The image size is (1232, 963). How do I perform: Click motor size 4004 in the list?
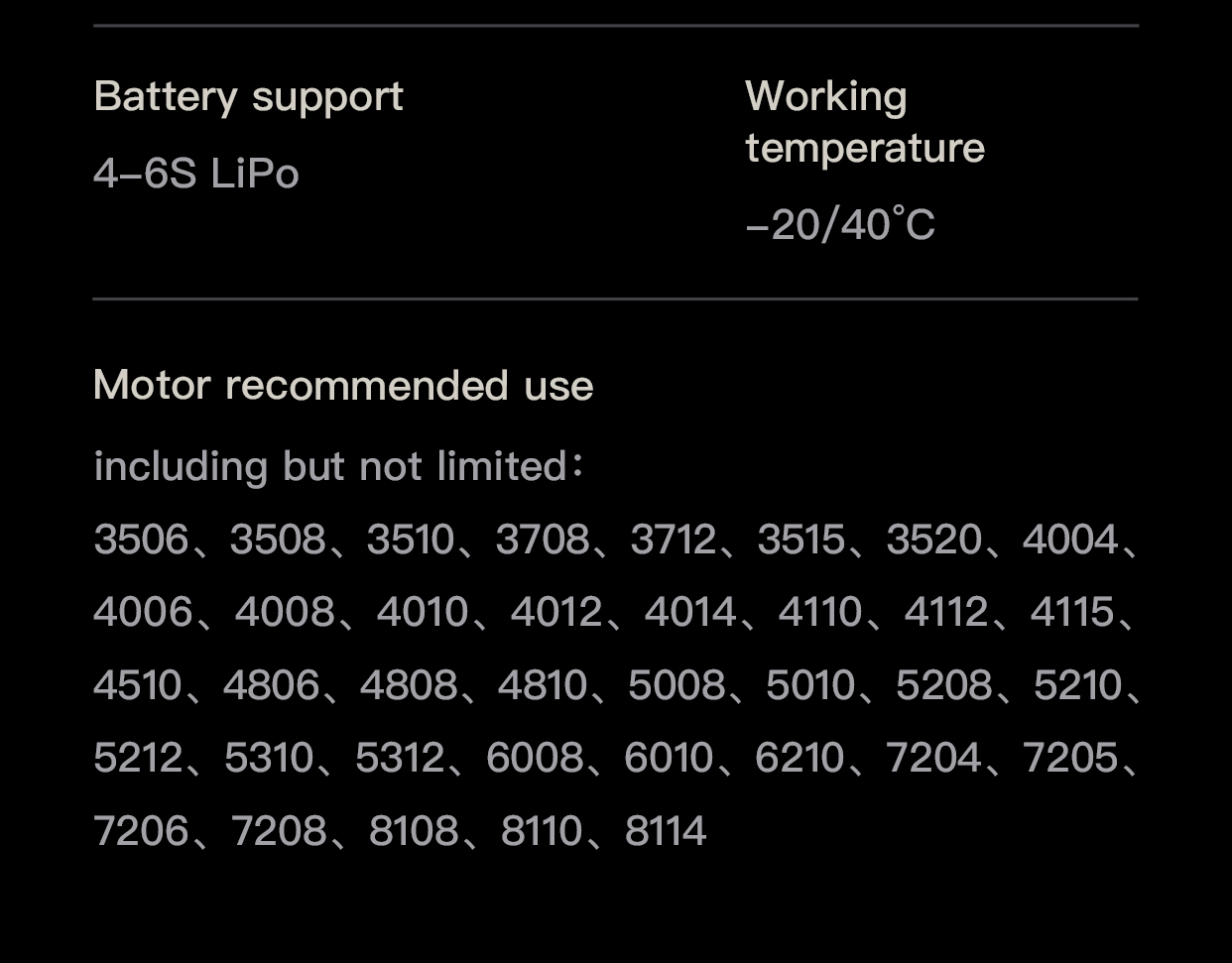[1070, 540]
